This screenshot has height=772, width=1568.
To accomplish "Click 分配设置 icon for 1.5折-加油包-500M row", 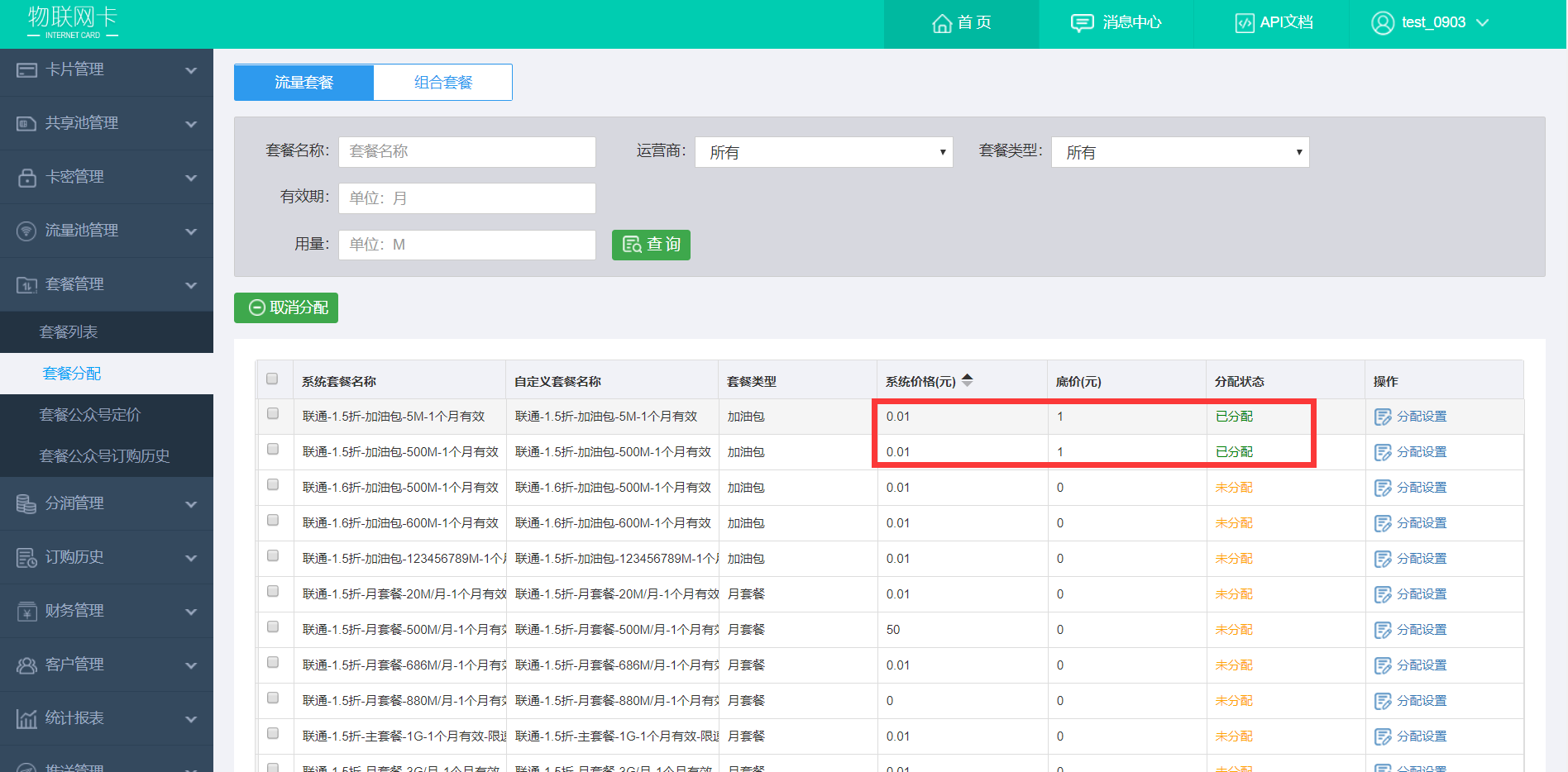I will [x=1383, y=453].
